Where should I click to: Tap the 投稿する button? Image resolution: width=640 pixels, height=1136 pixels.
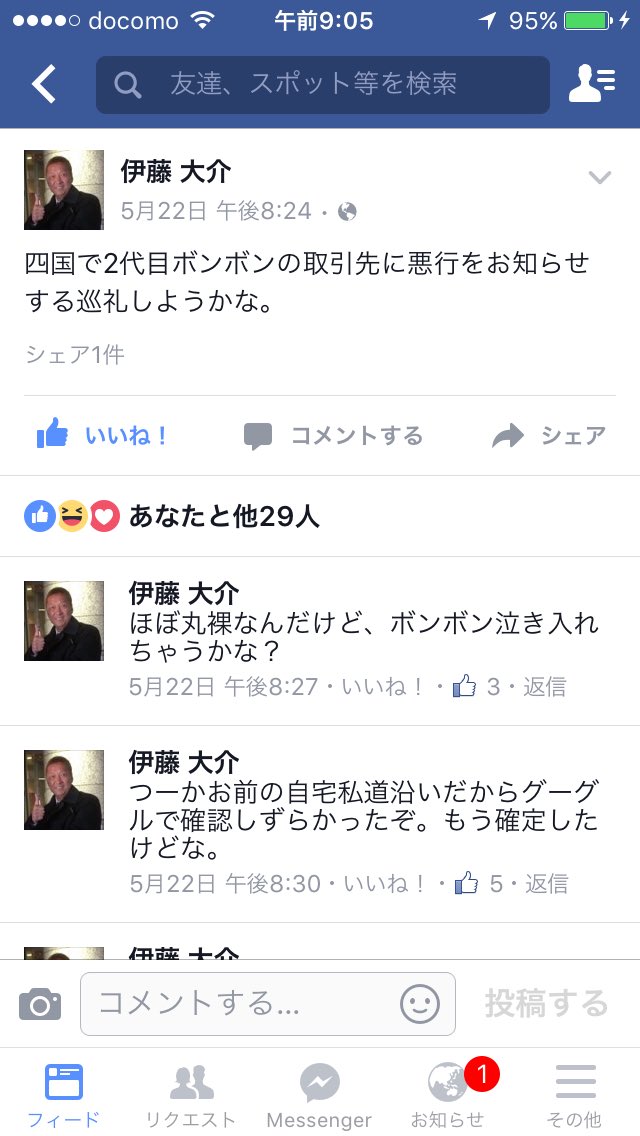tap(547, 1003)
